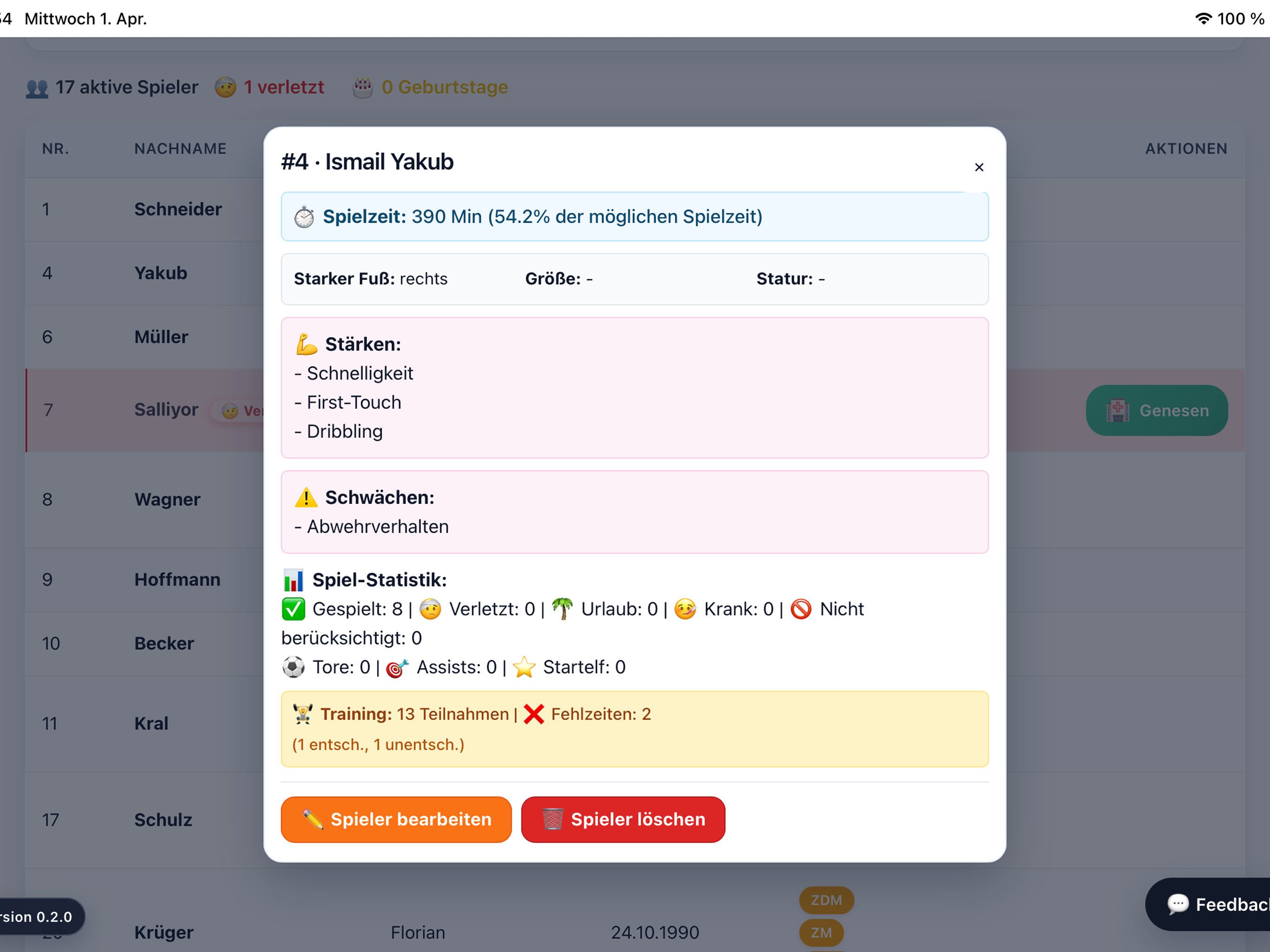Viewport: 1270px width, 952px height.
Task: Click the star icon by Startelf
Action: pos(523,667)
